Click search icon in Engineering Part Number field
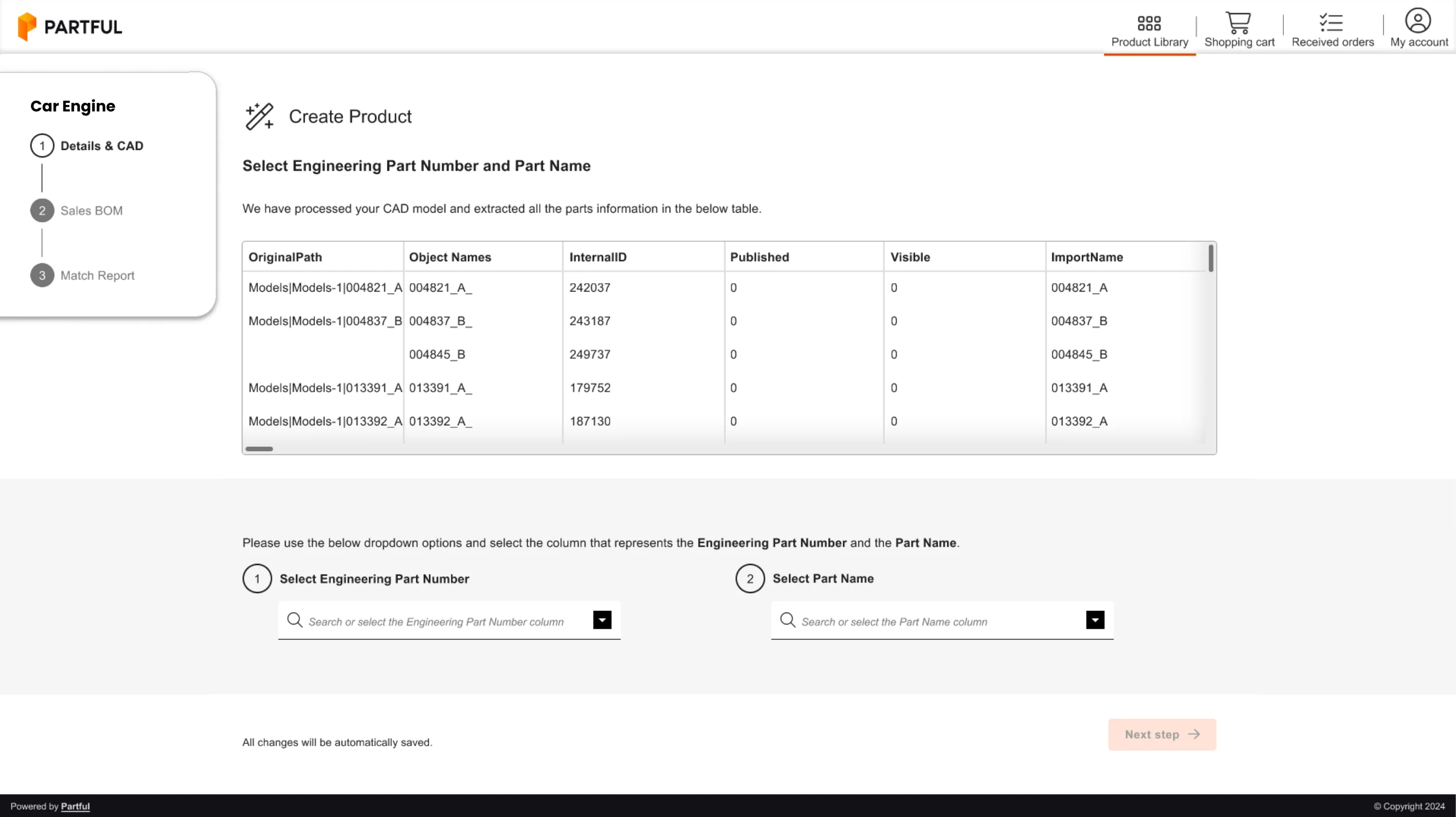The height and width of the screenshot is (817, 1456). (294, 620)
